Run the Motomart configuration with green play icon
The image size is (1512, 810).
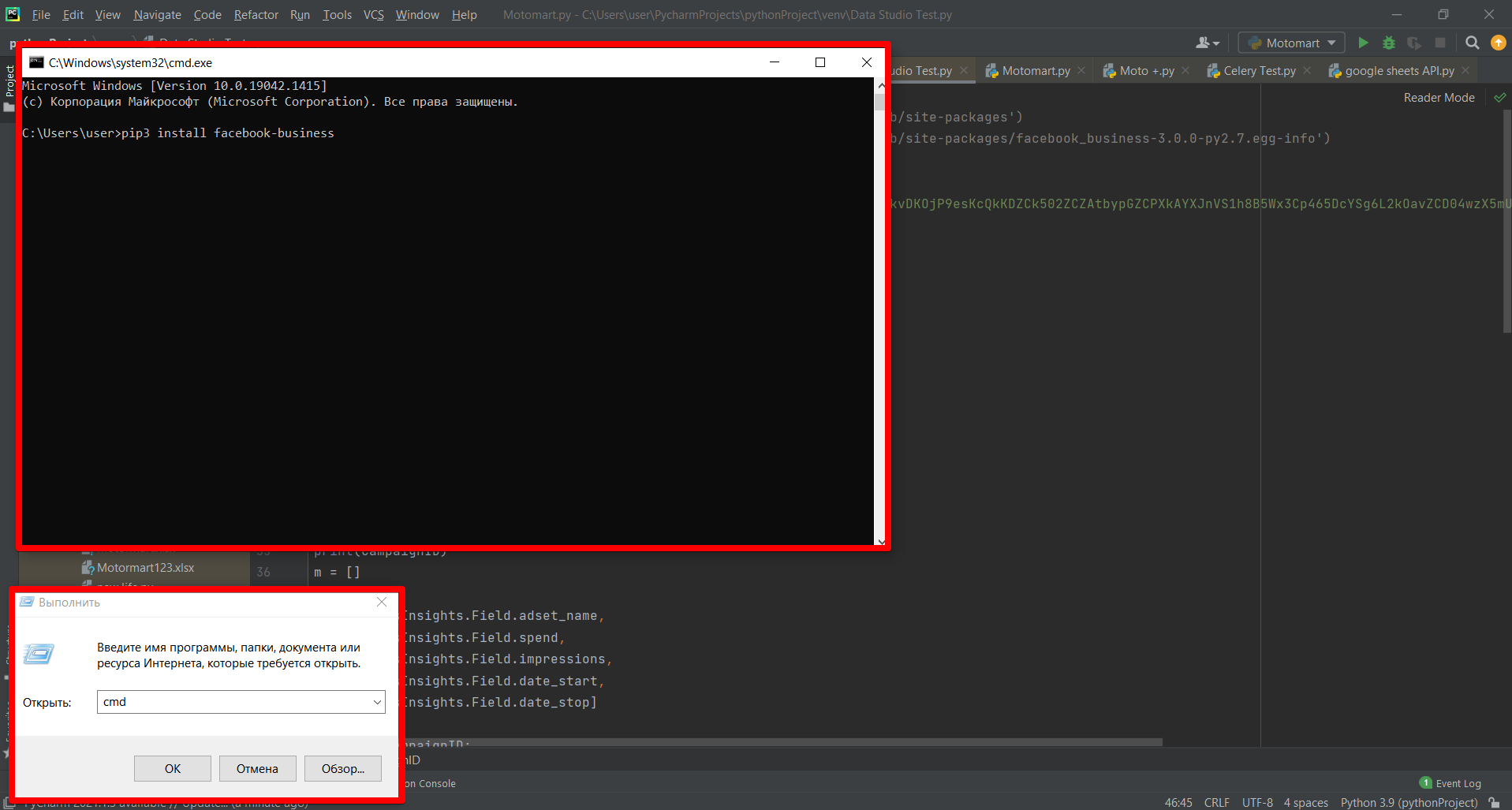tap(1363, 43)
